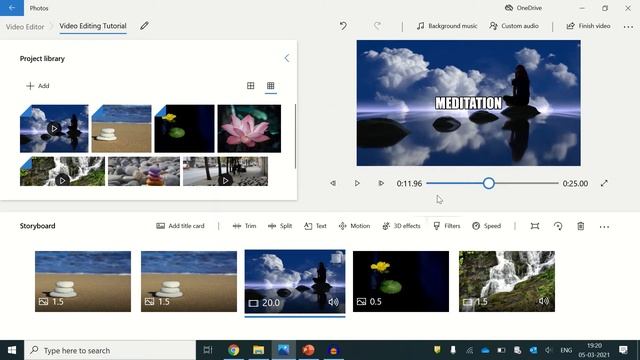Select the 0.5 yellow flower storyboard clip
This screenshot has height=360, width=640.
tap(401, 281)
